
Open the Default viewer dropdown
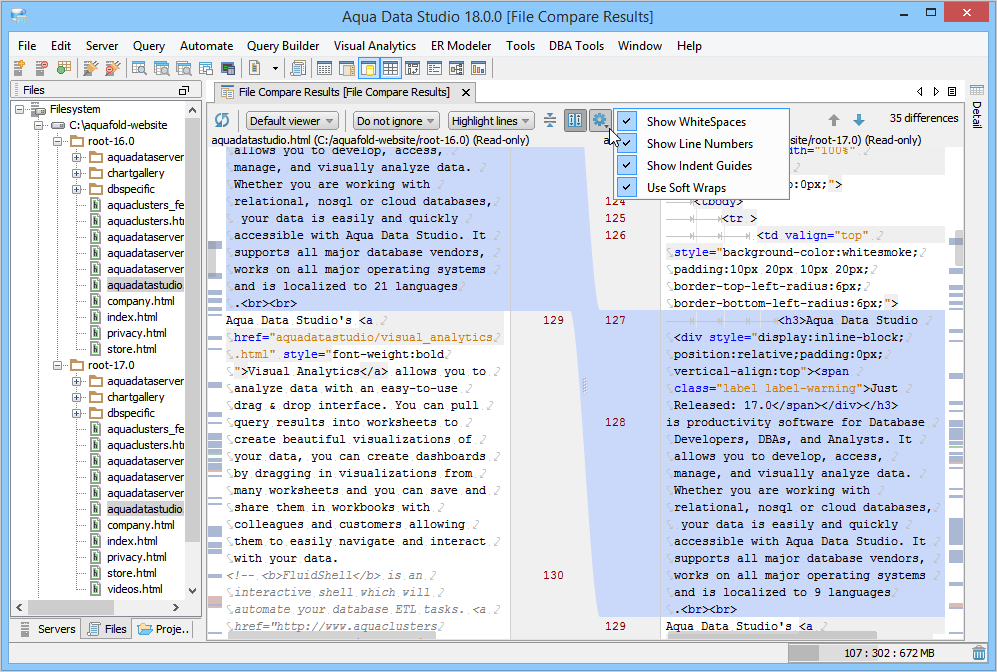(x=292, y=120)
